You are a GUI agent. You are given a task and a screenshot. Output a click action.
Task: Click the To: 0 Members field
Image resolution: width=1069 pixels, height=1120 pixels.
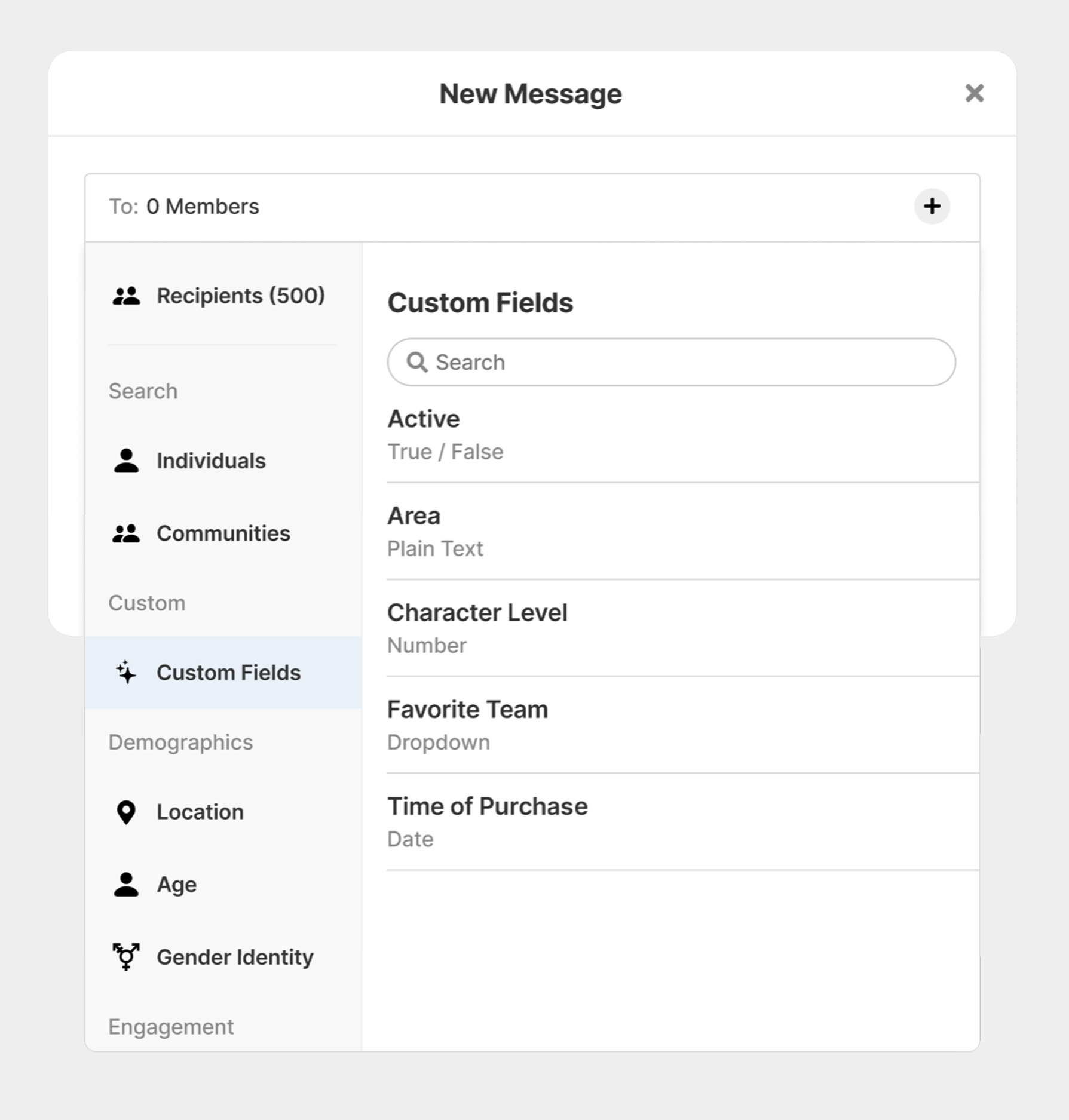pyautogui.click(x=478, y=207)
